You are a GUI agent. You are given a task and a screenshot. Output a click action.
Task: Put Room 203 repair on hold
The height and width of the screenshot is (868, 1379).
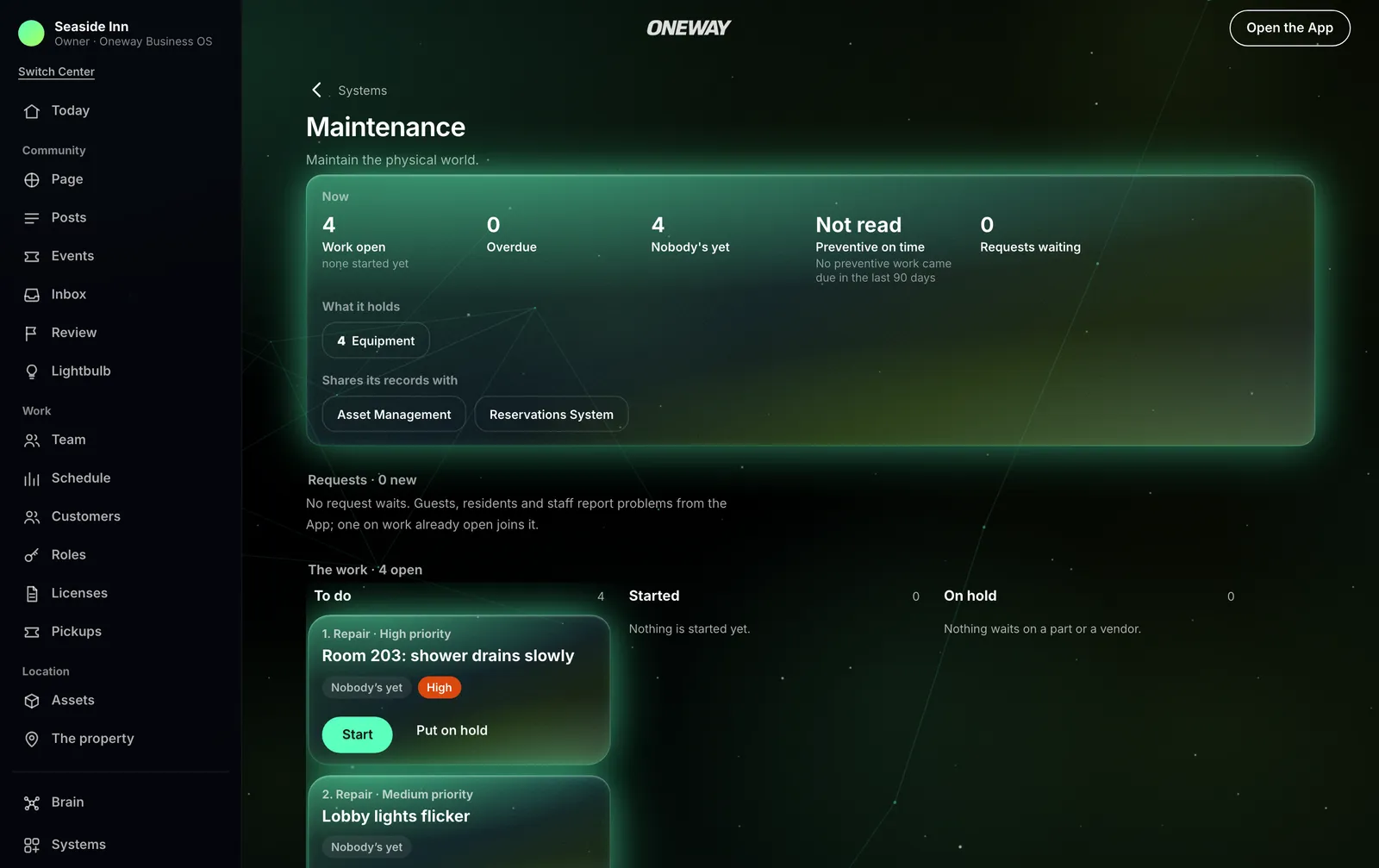point(452,730)
